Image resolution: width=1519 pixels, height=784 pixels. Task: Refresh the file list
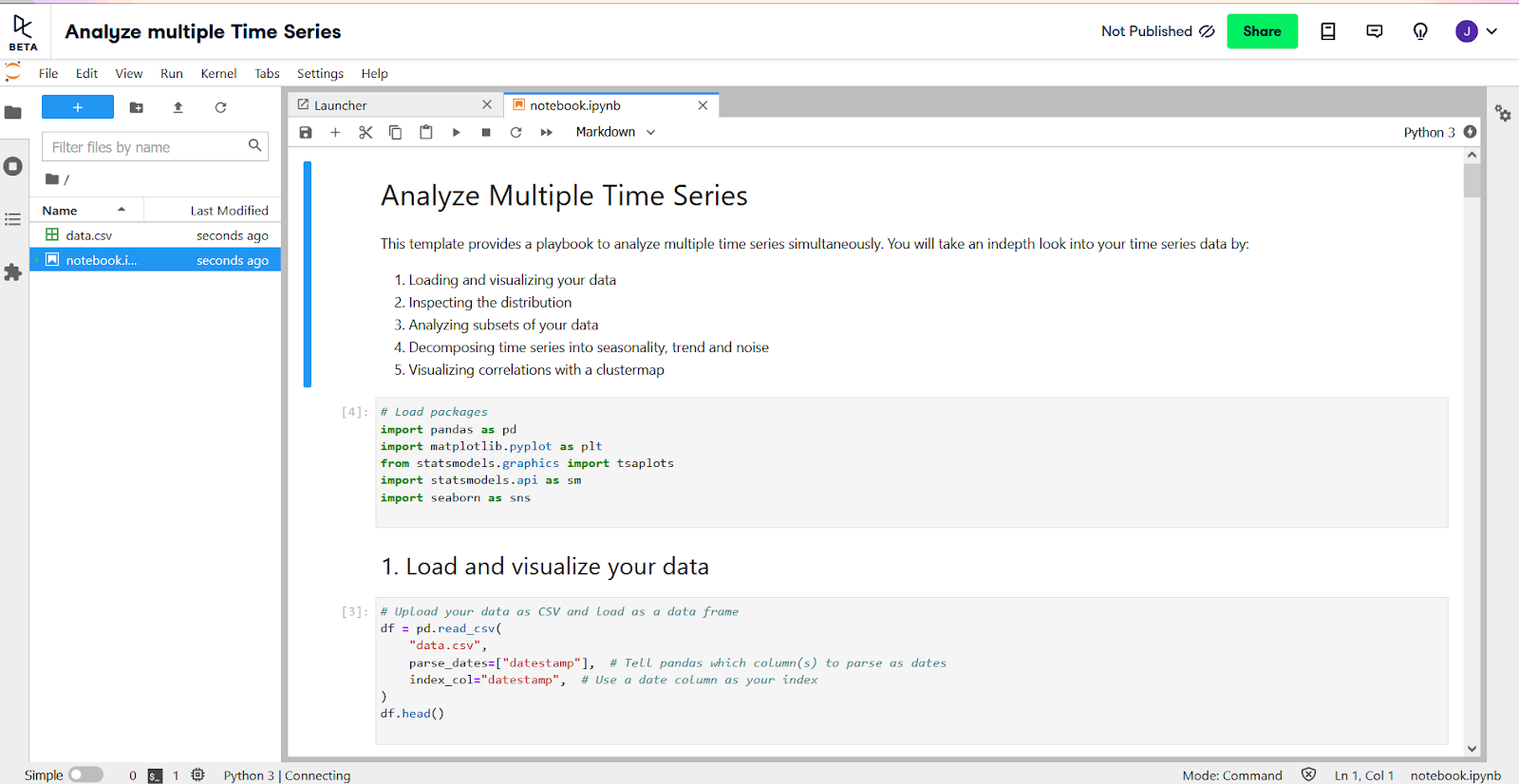(220, 108)
